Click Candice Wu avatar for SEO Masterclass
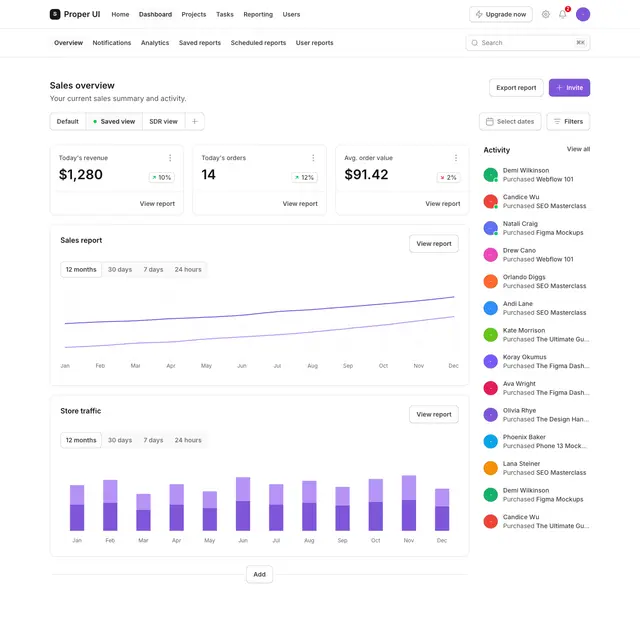Viewport: 640px width, 626px height. coord(490,201)
